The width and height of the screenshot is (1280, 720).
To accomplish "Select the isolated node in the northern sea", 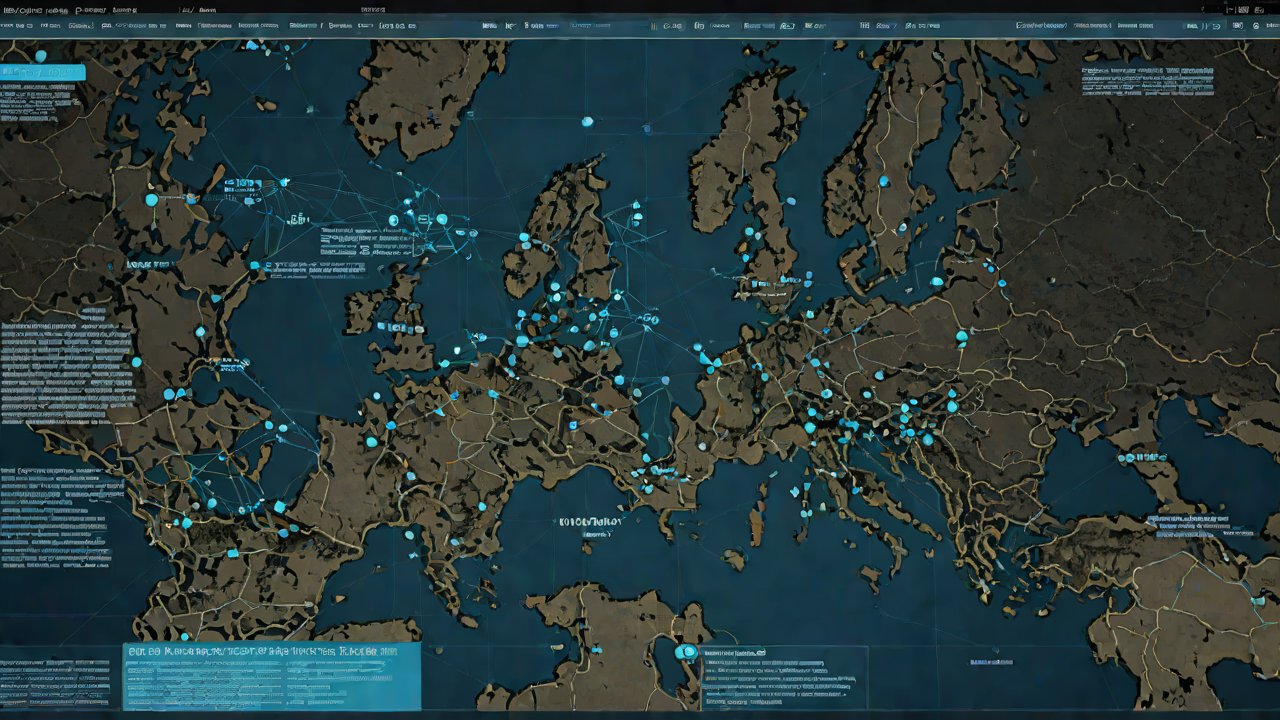I will pyautogui.click(x=587, y=122).
